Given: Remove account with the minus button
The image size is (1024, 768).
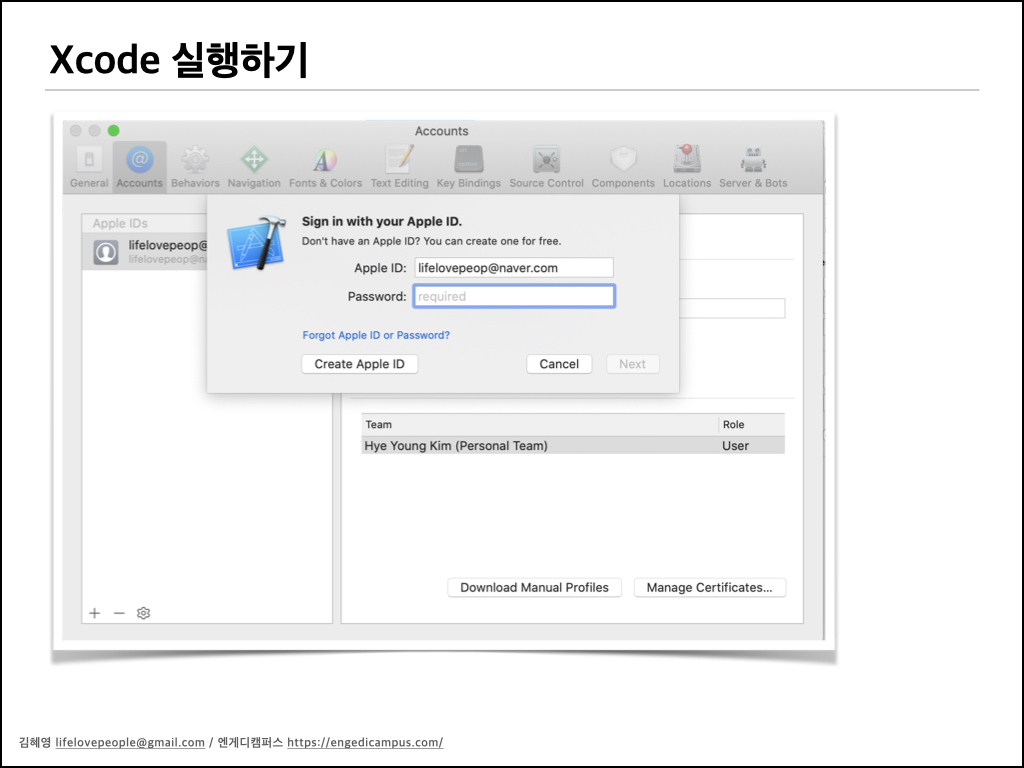Looking at the screenshot, I should (119, 613).
